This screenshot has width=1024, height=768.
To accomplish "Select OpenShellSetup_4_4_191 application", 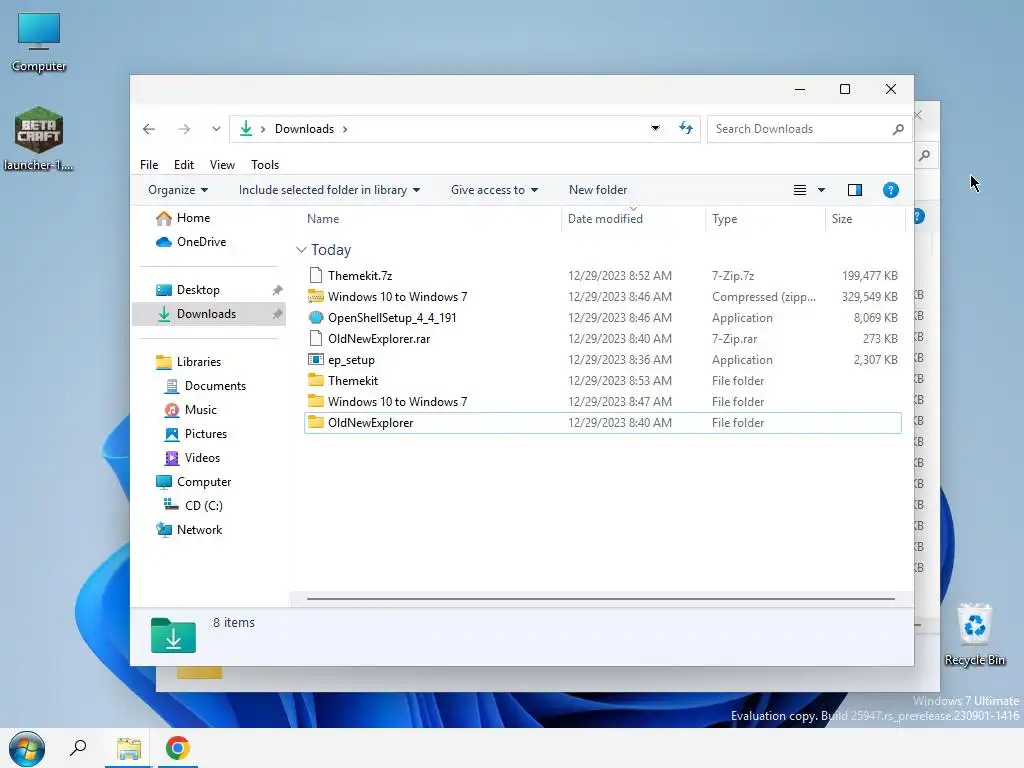I will click(603, 318).
